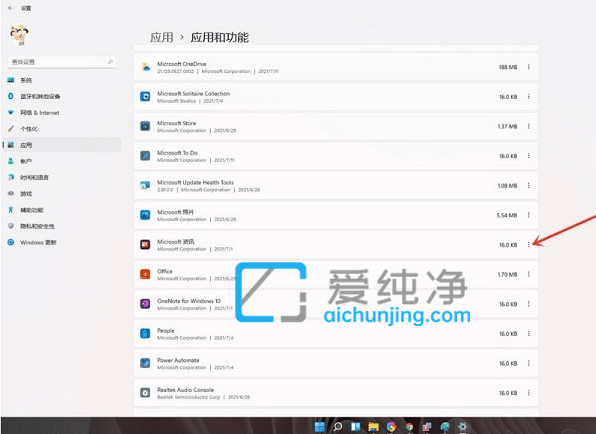596x434 pixels.
Task: Open more options for Microsoft To Do
Action: (x=529, y=156)
